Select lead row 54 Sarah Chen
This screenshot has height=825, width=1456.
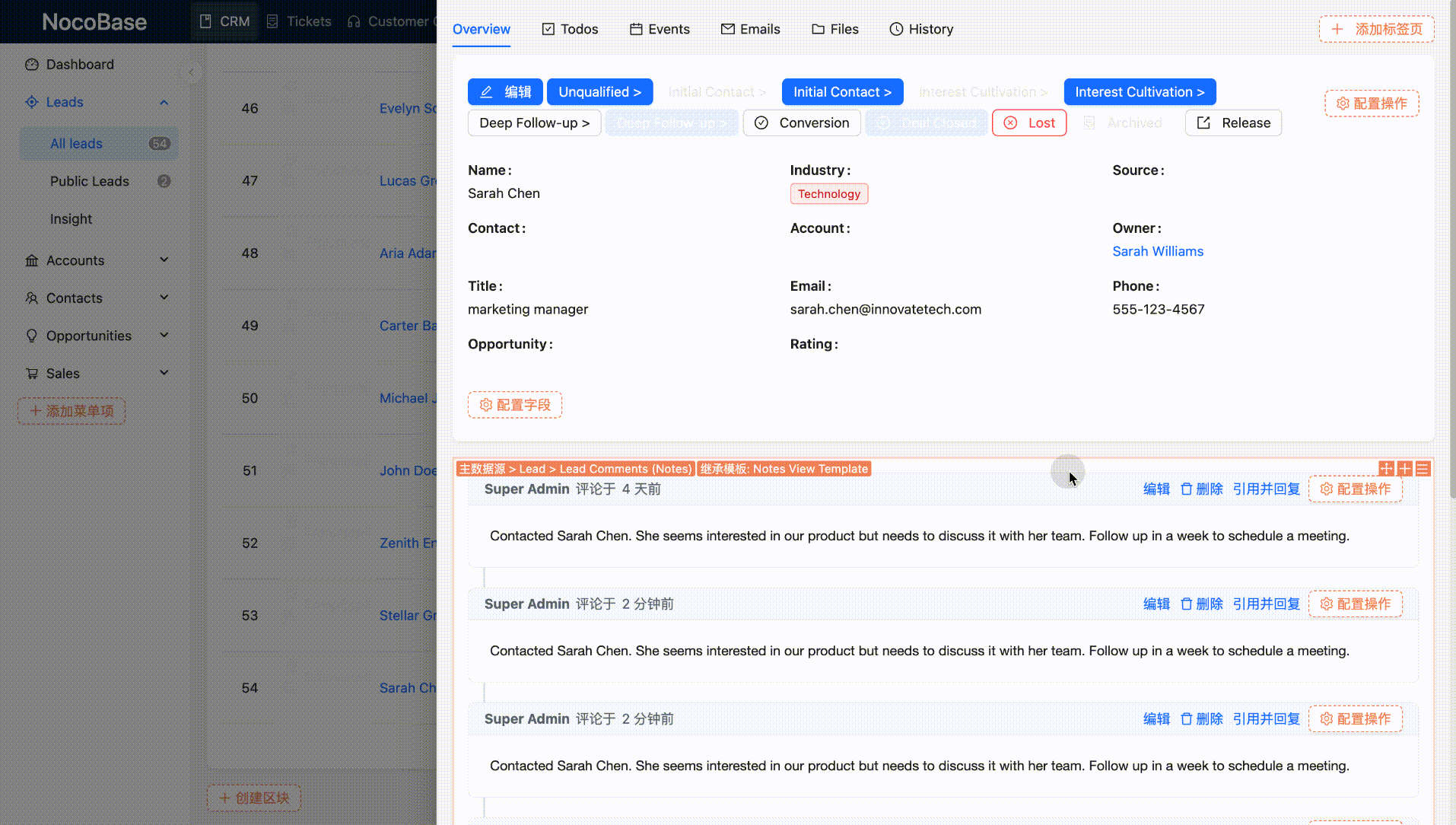click(405, 687)
